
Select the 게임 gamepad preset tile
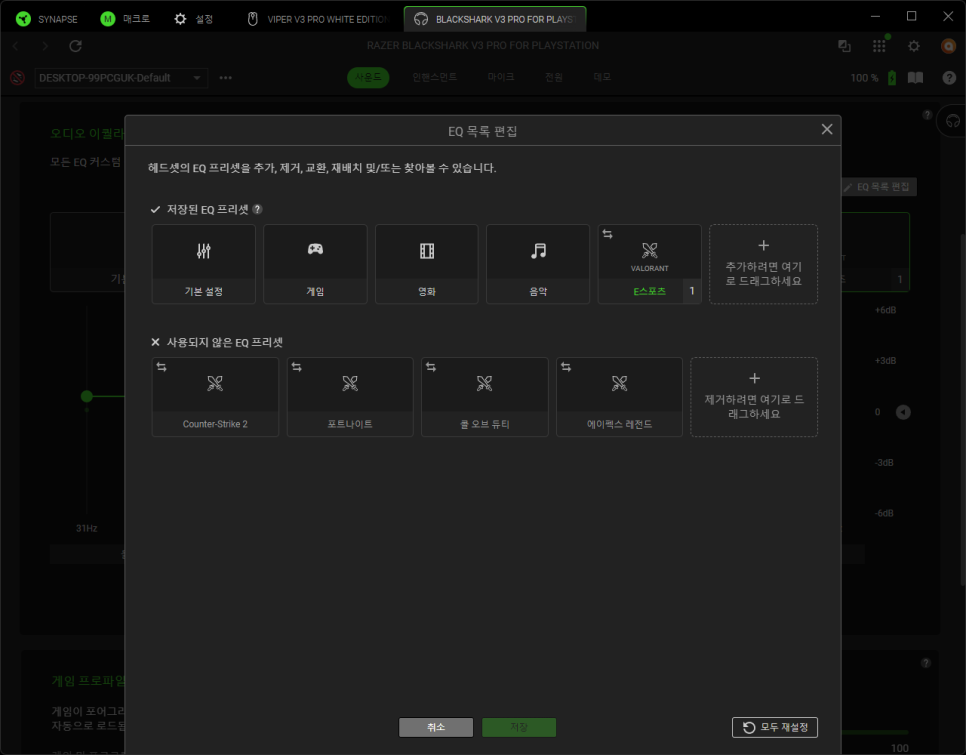tap(315, 263)
